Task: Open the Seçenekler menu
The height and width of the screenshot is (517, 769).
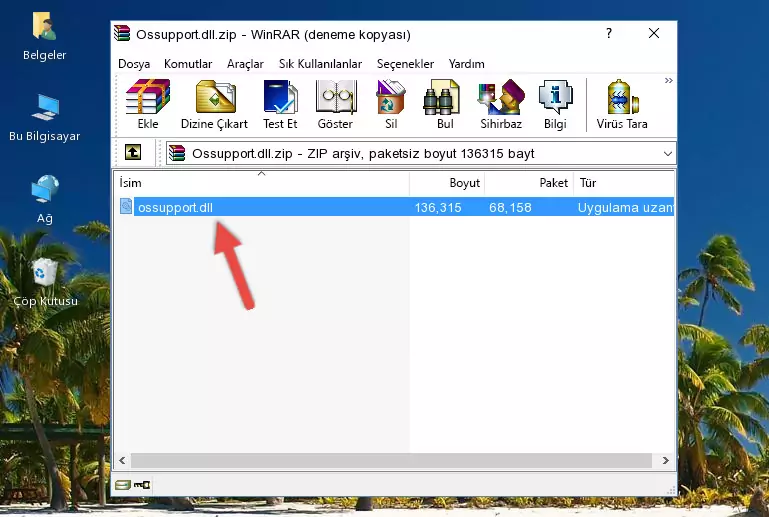Action: click(x=405, y=64)
